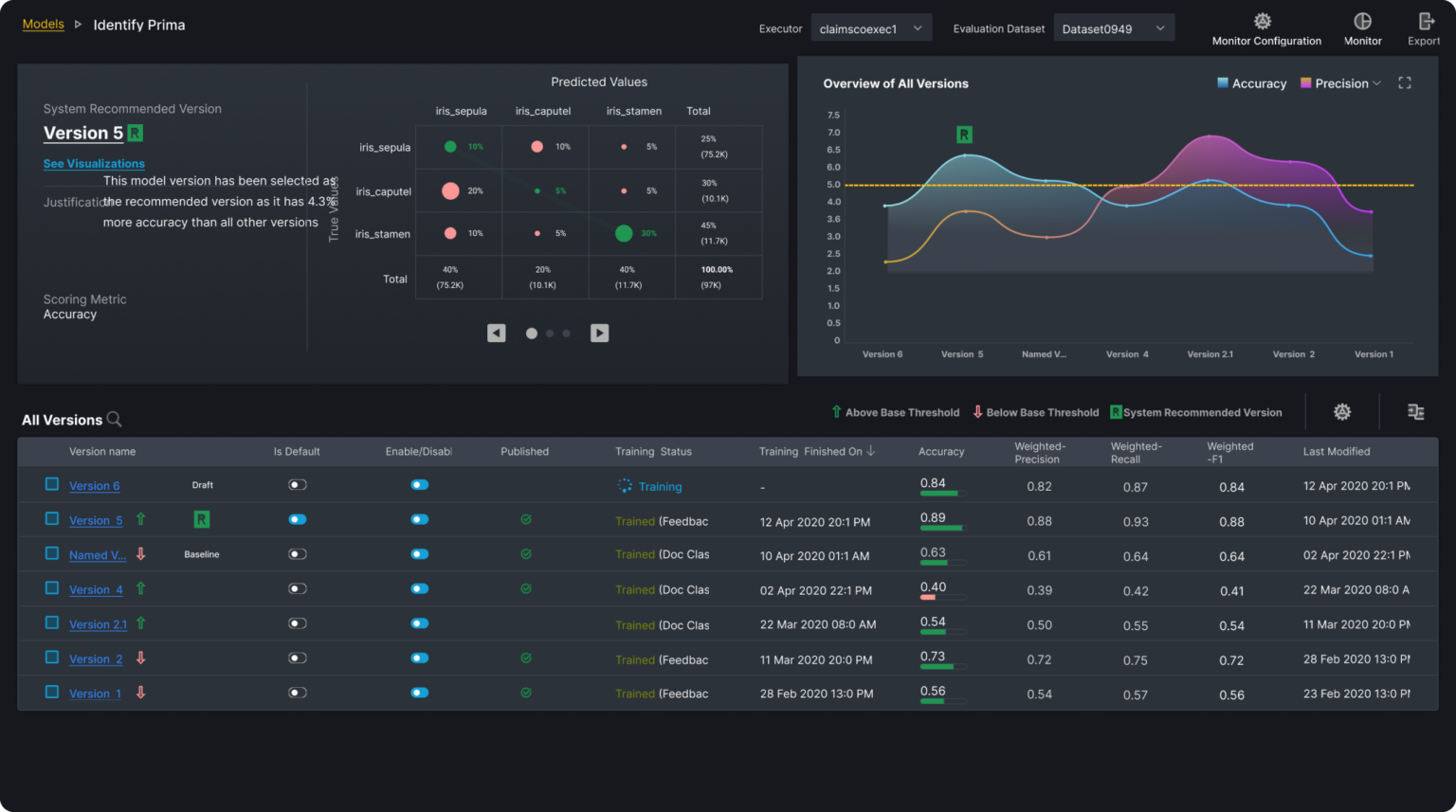Viewport: 1456px width, 812px height.
Task: Click the search icon beside All Versions
Action: [114, 420]
